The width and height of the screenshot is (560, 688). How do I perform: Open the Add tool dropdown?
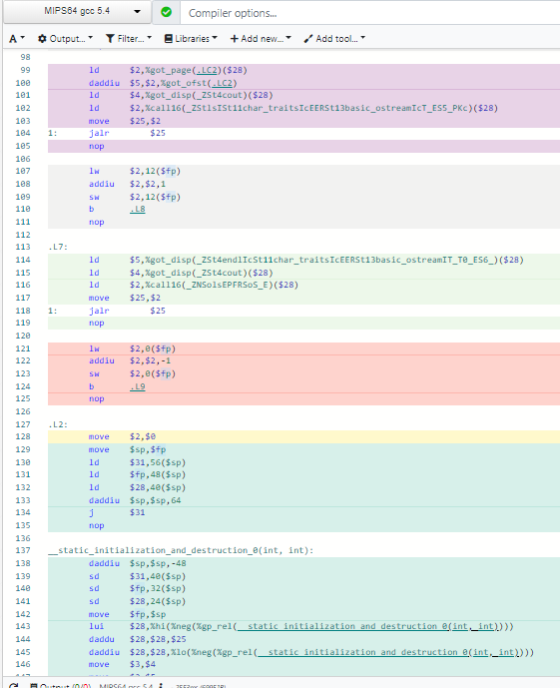334,39
